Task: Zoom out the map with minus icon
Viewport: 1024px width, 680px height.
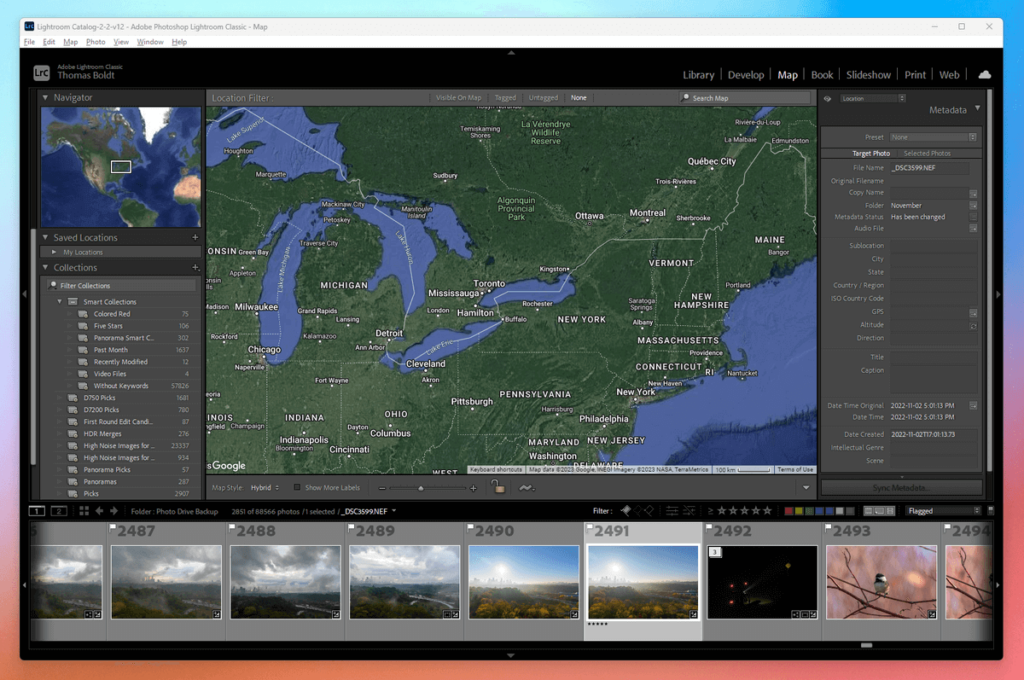Action: point(382,489)
